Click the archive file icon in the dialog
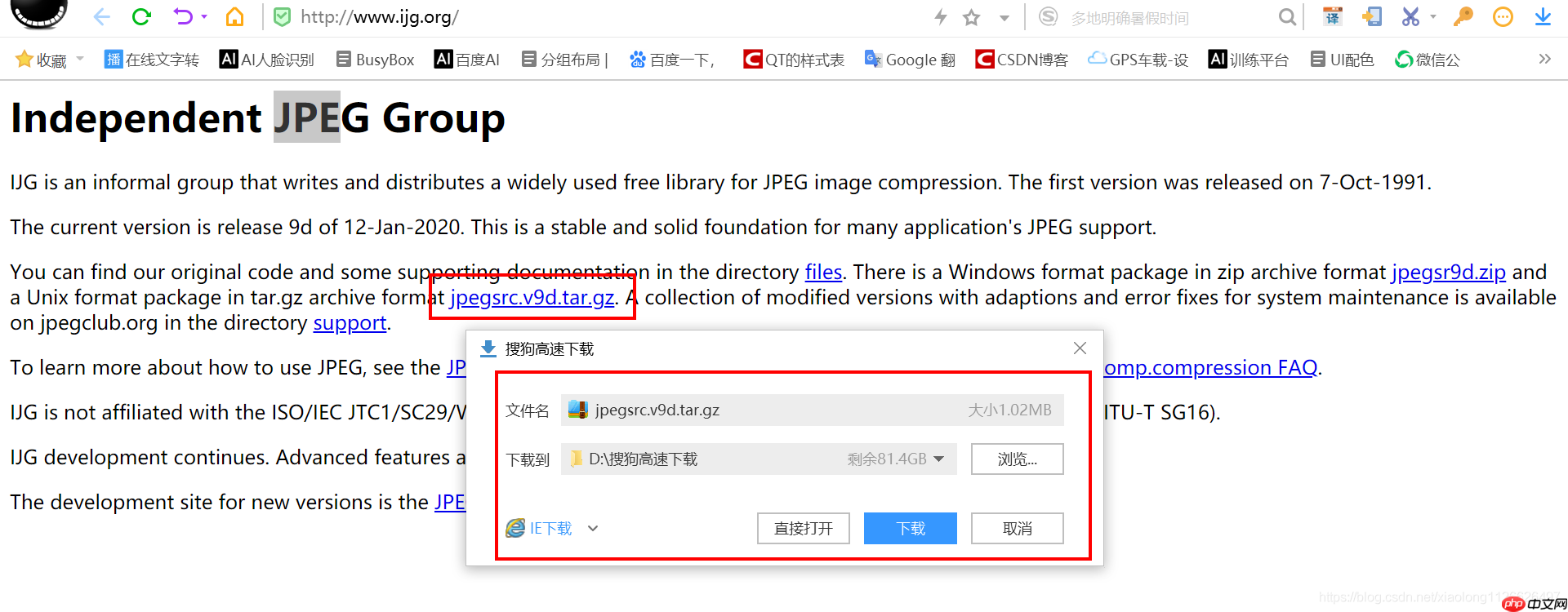The width and height of the screenshot is (1568, 612). coord(577,410)
